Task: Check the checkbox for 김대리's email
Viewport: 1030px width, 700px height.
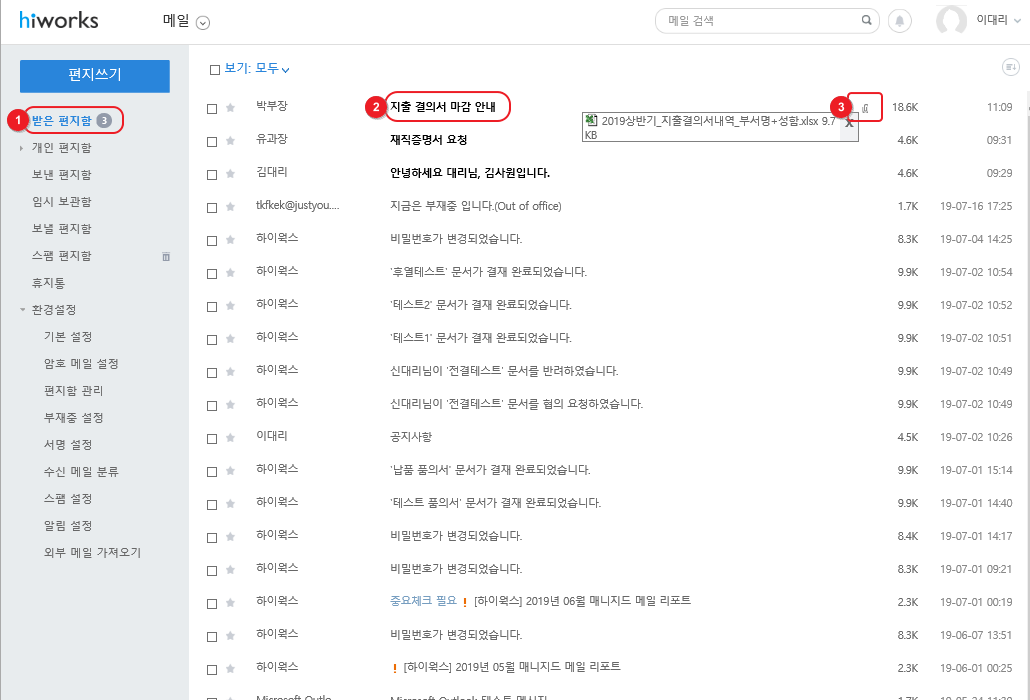Action: [212, 174]
